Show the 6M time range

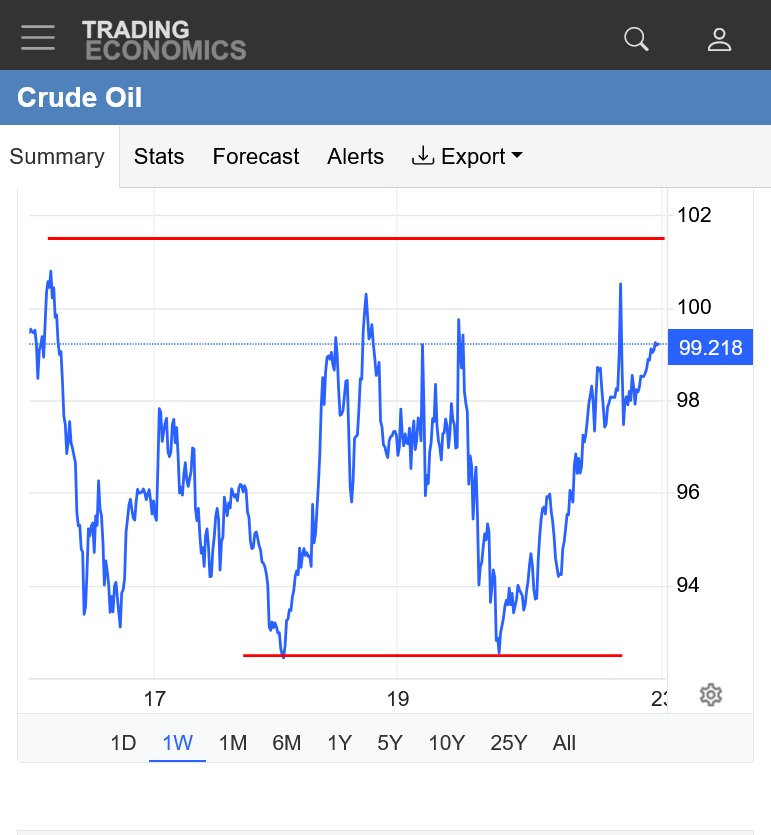286,743
